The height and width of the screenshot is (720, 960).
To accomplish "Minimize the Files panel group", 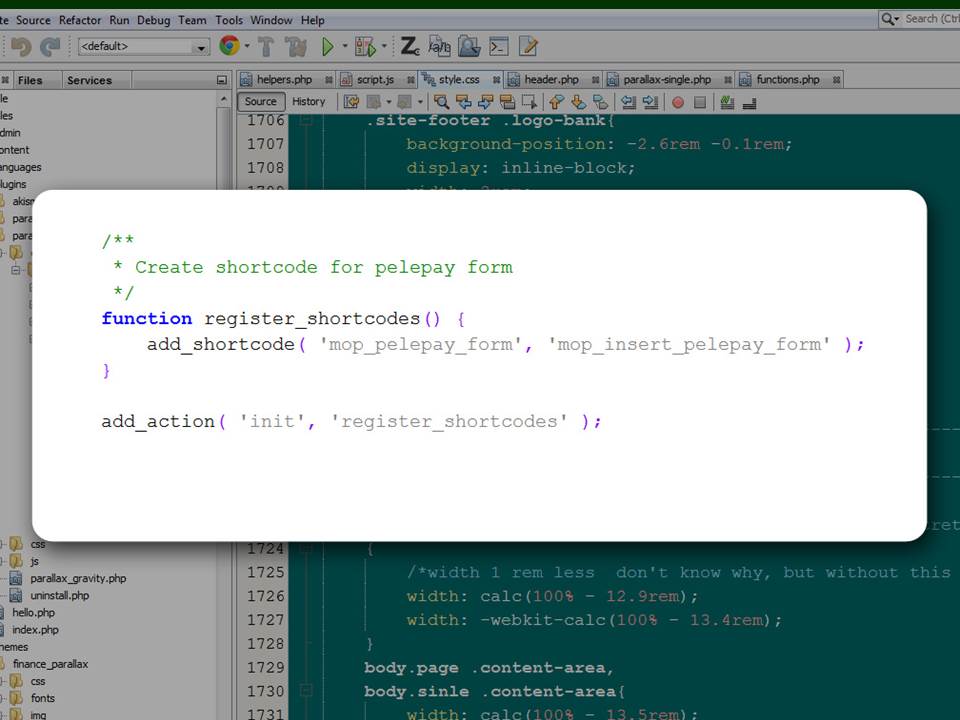I will point(222,80).
